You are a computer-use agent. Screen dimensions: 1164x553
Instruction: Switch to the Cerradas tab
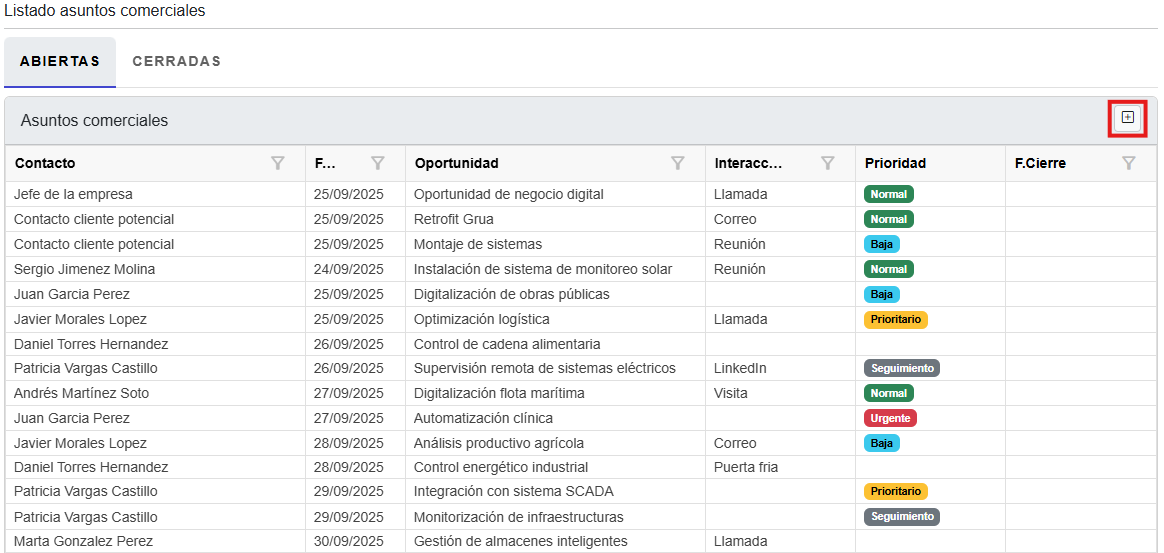176,61
